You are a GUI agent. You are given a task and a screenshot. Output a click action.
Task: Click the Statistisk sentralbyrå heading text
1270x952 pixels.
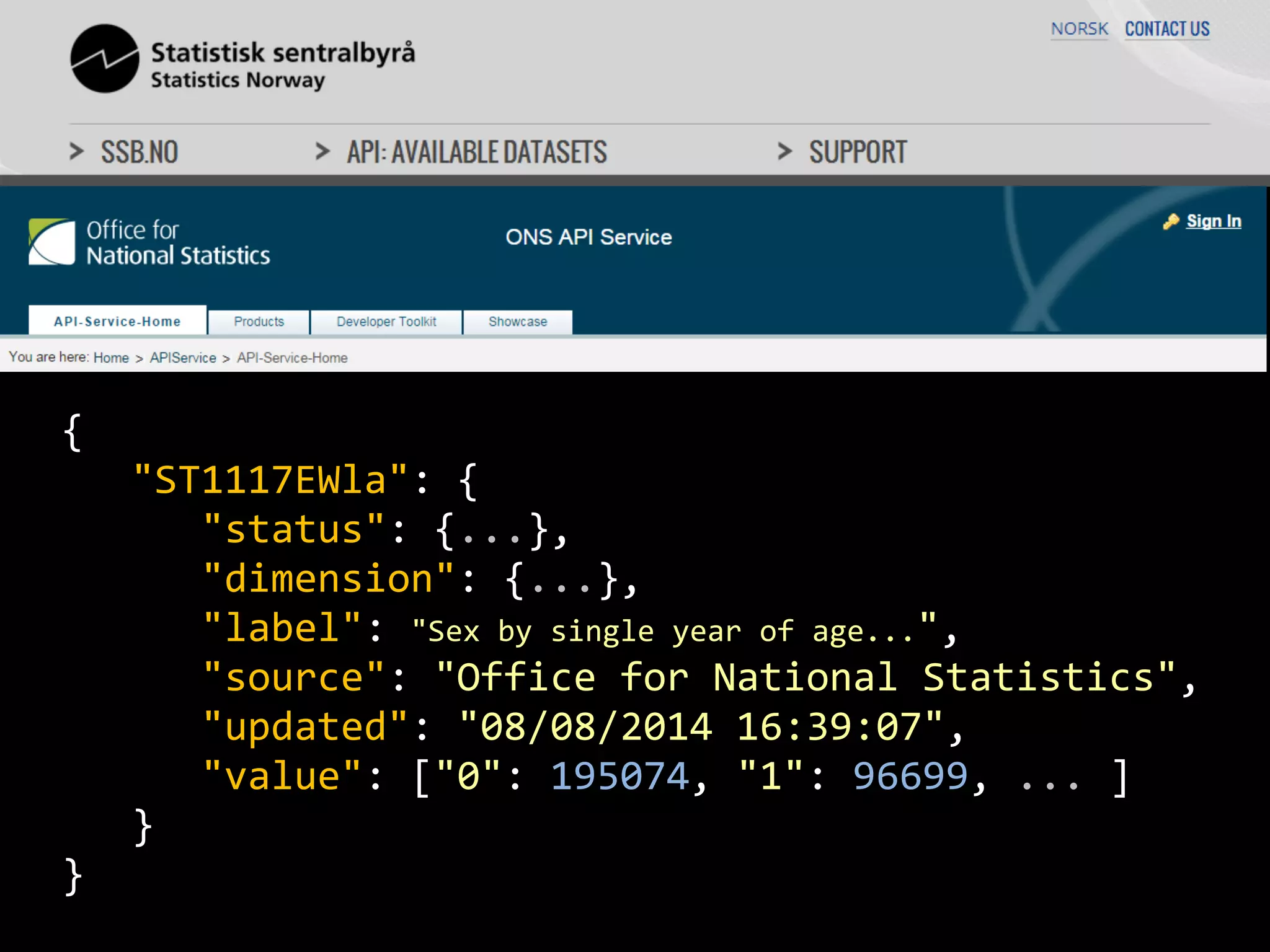283,53
